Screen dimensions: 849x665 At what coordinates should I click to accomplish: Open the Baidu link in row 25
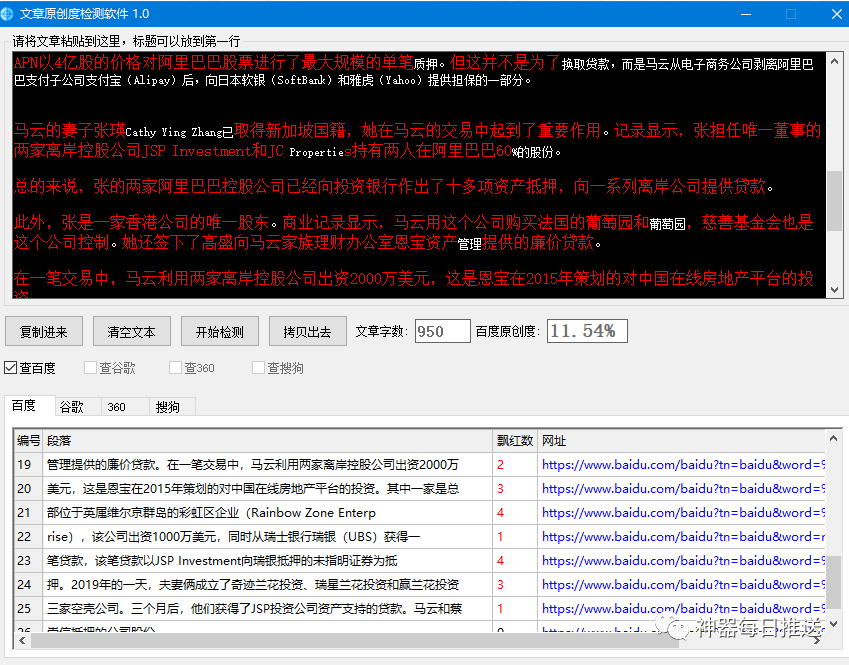tap(683, 609)
